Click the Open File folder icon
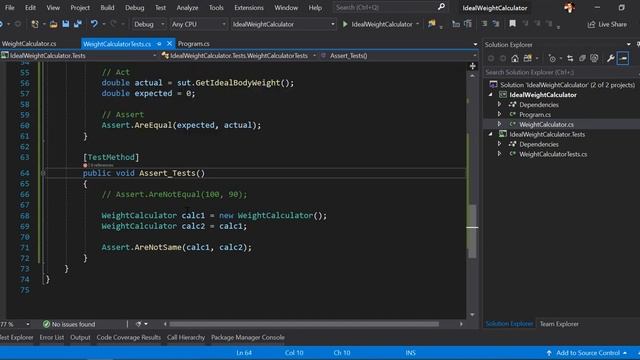 pos(53,24)
